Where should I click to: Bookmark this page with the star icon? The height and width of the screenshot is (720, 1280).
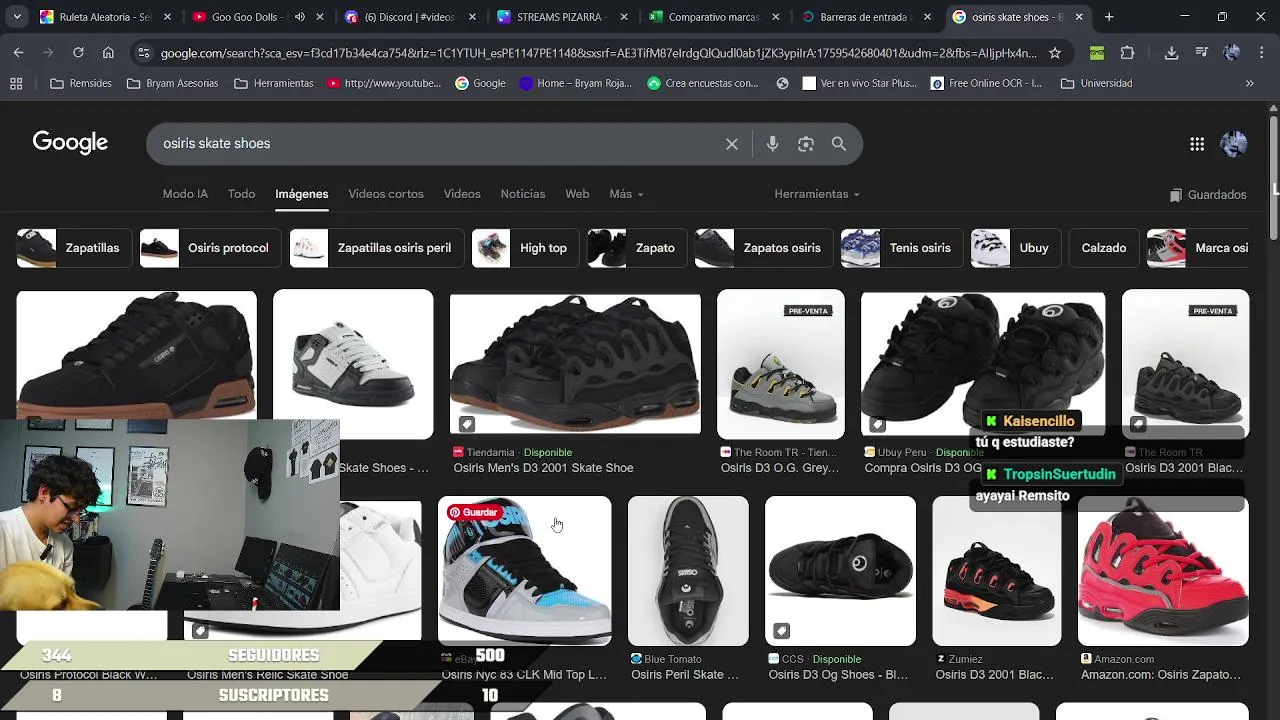[x=1054, y=53]
